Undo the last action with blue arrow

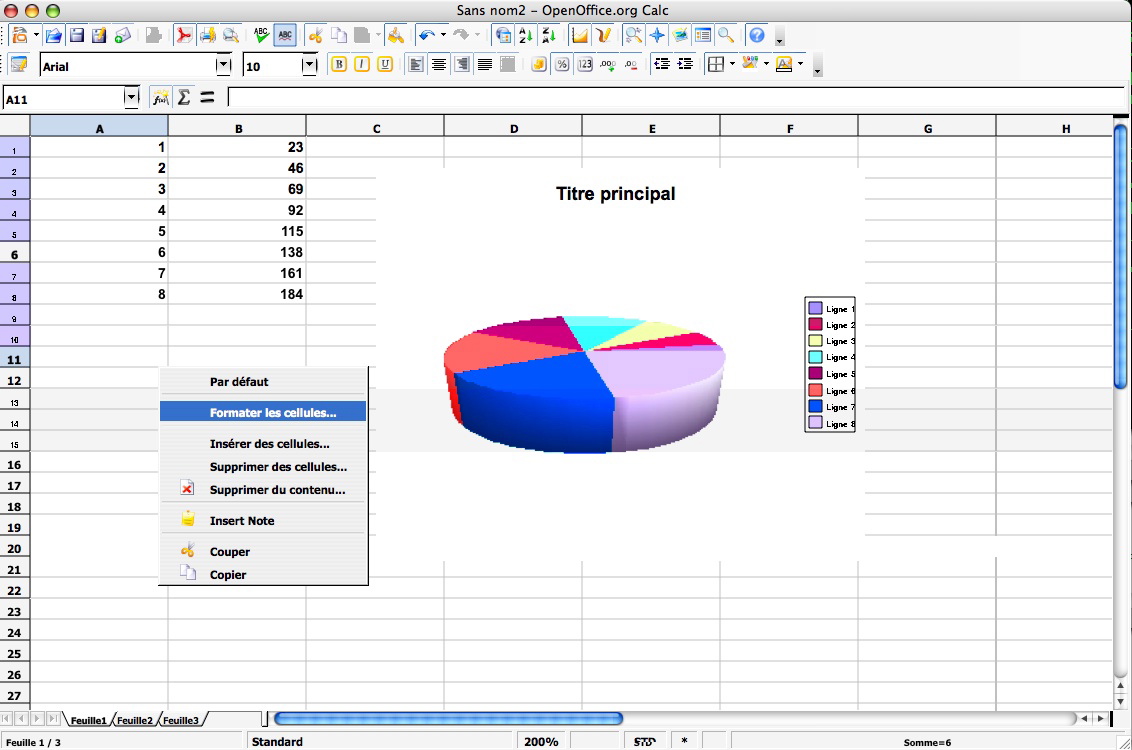[426, 35]
